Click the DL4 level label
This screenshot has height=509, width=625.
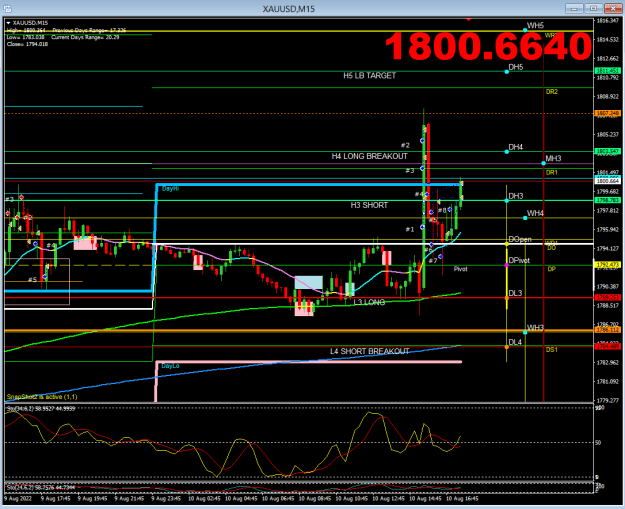pos(515,342)
